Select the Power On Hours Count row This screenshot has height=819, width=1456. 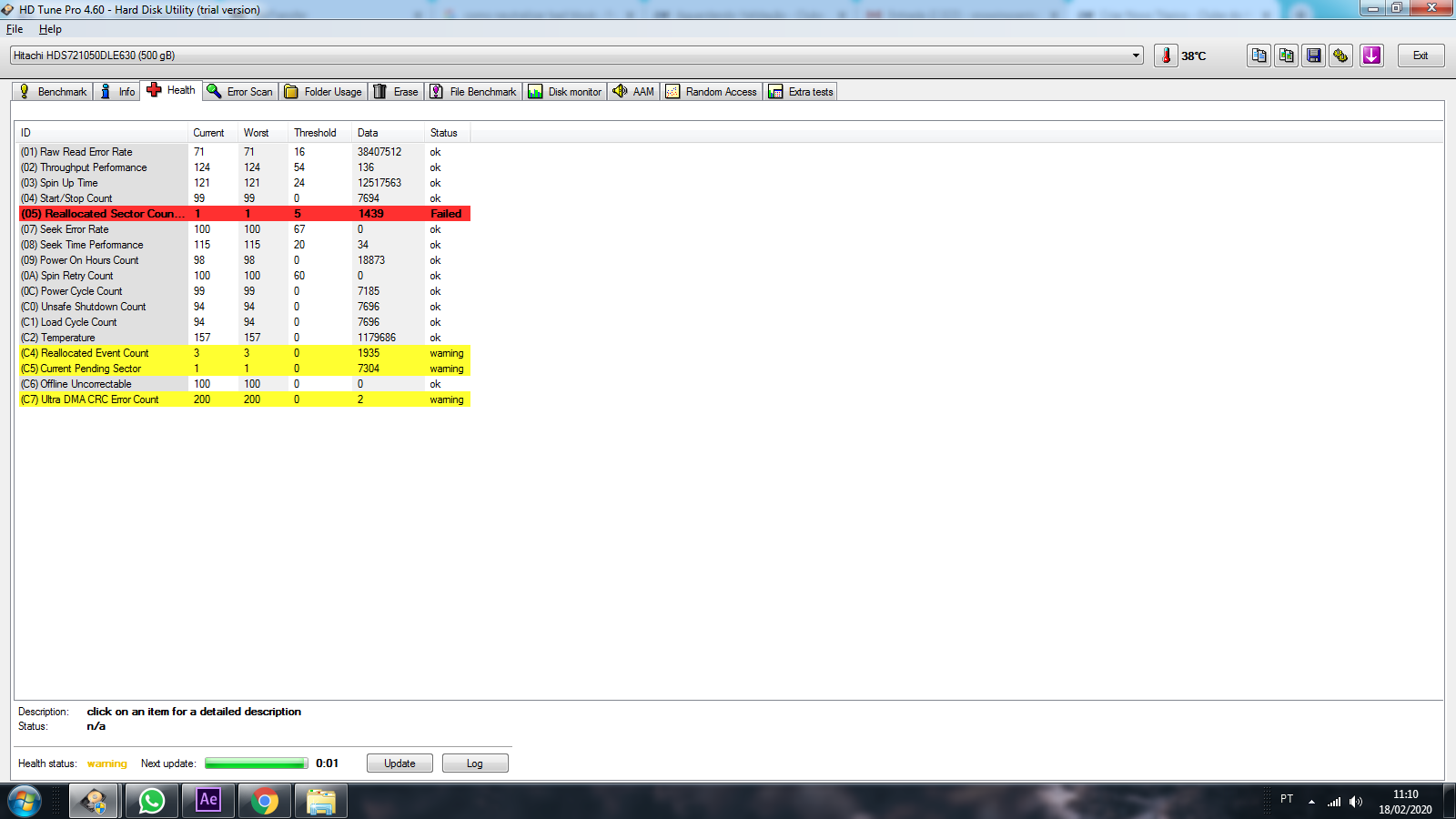tap(245, 260)
